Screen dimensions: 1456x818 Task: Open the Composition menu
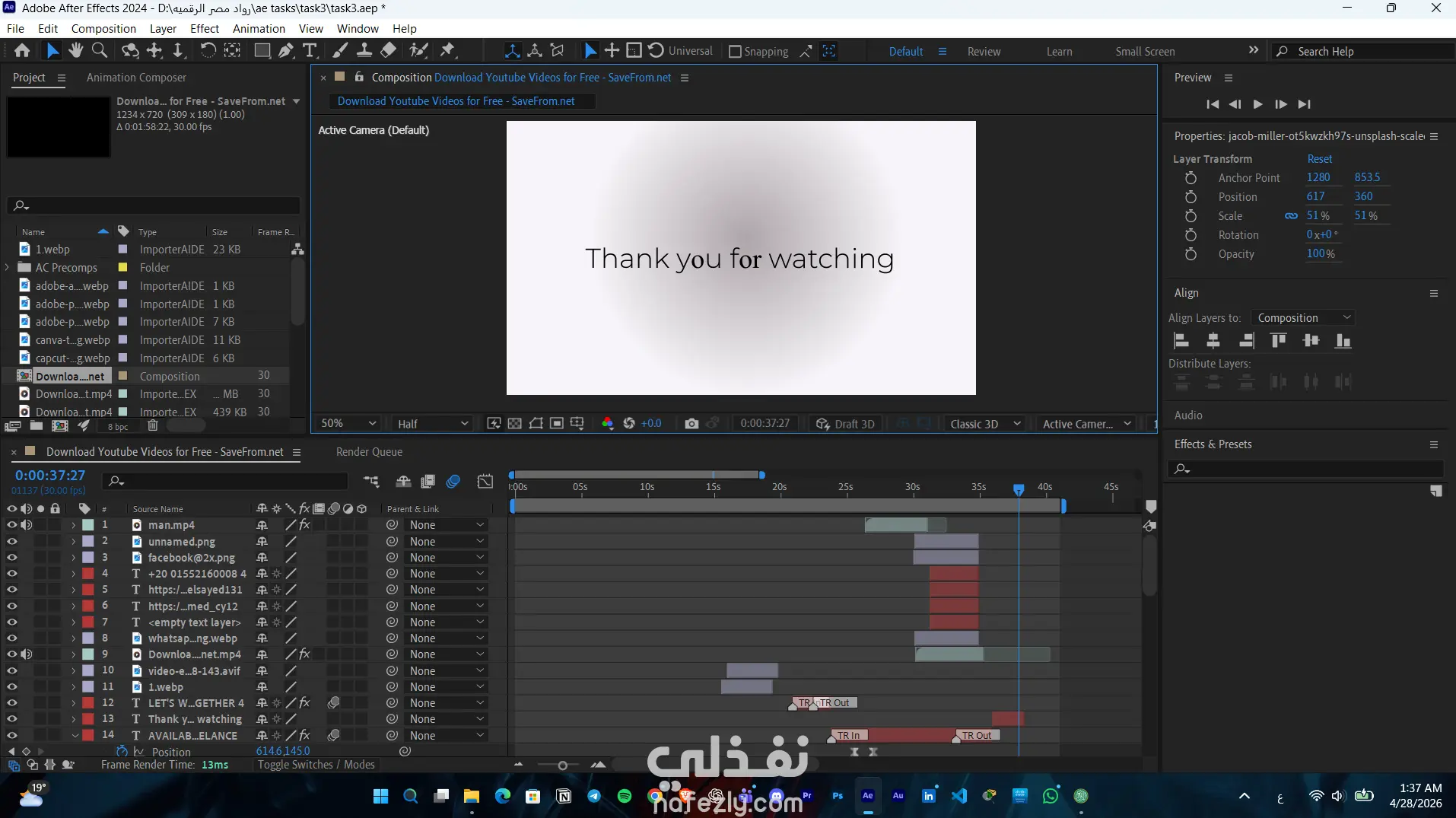[103, 29]
